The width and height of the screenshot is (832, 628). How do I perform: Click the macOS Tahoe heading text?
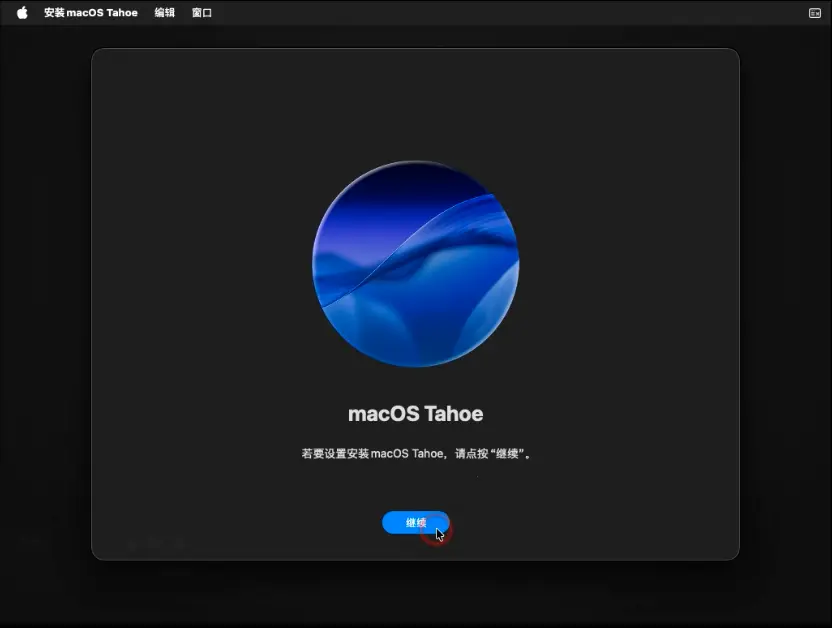coord(416,413)
